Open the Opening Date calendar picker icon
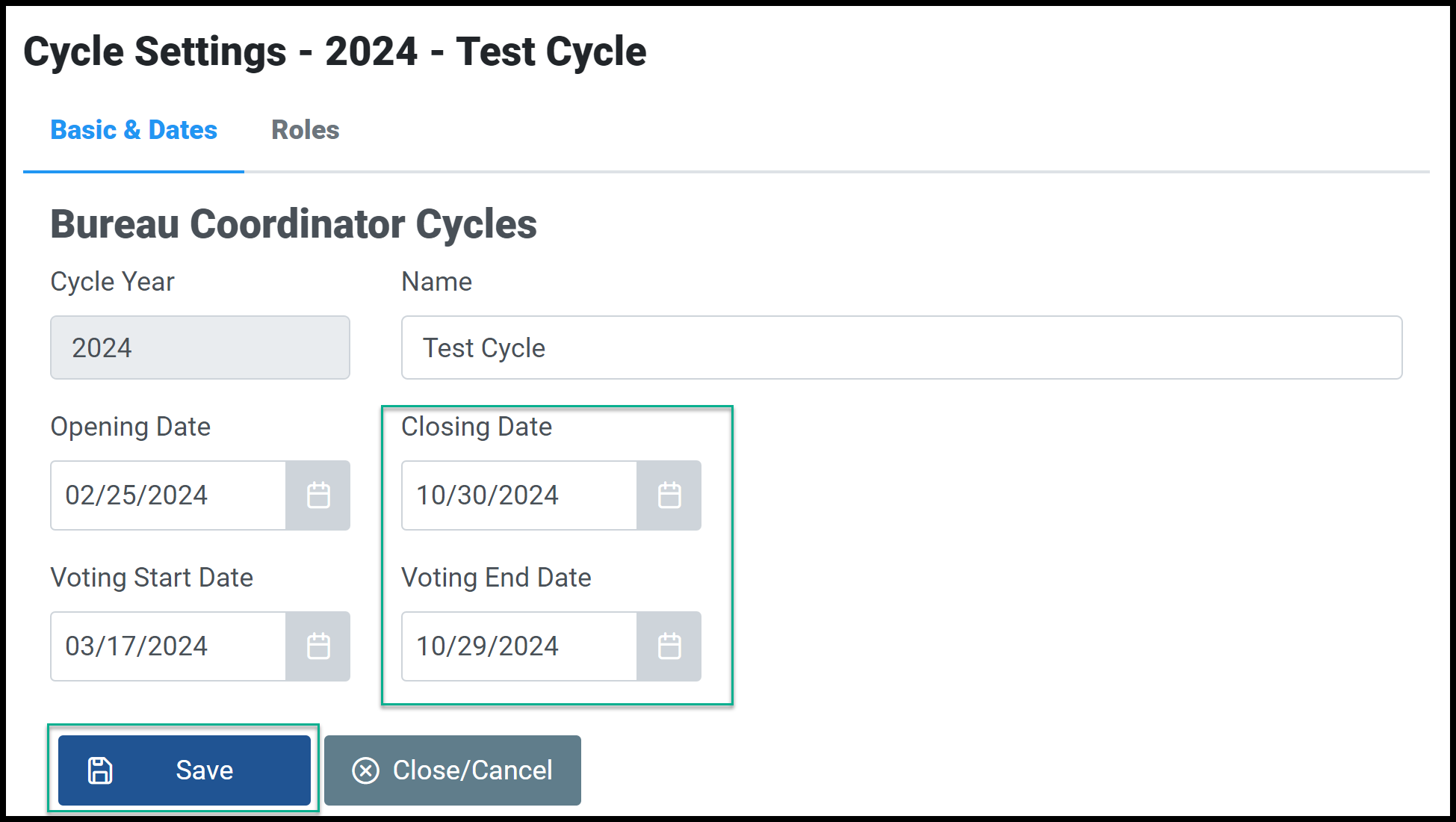The height and width of the screenshot is (822, 1456). [x=318, y=495]
